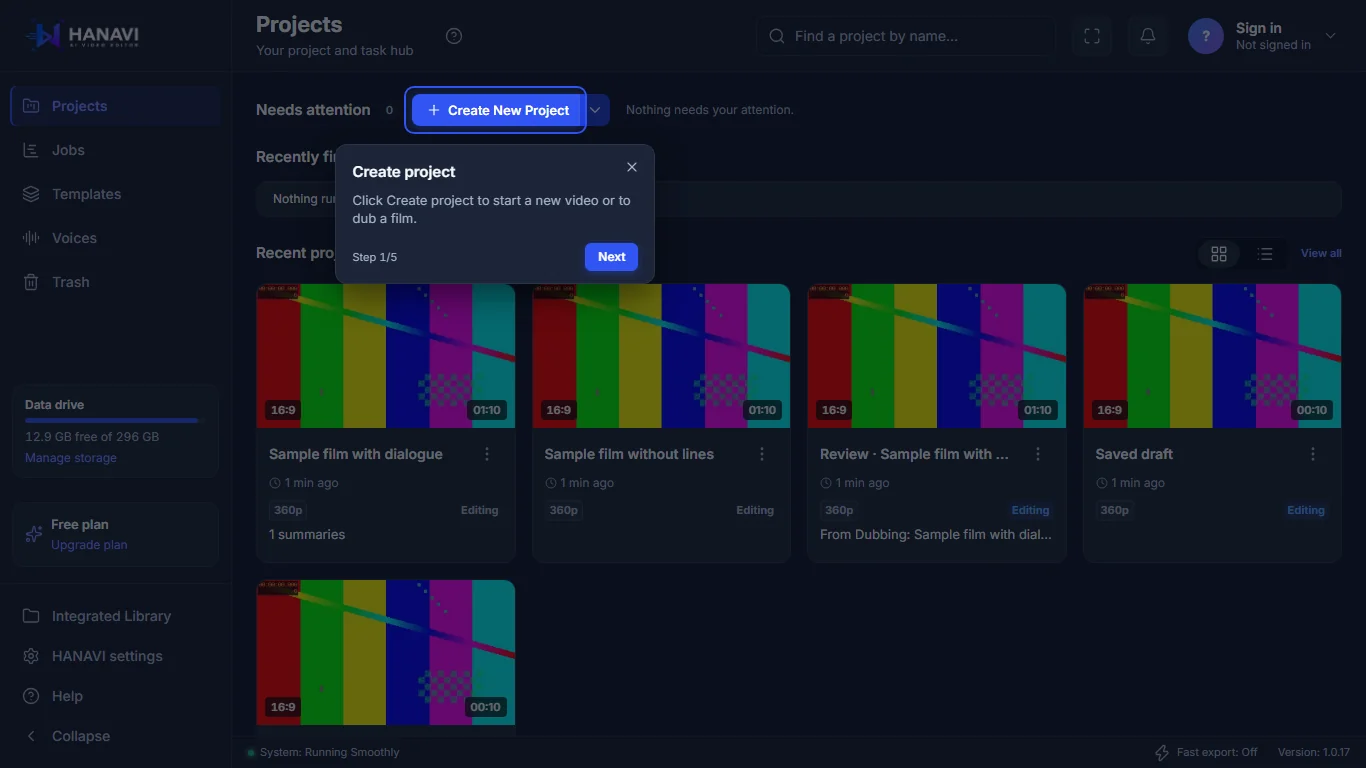
Task: Click the Upgrade plan link
Action: click(89, 545)
